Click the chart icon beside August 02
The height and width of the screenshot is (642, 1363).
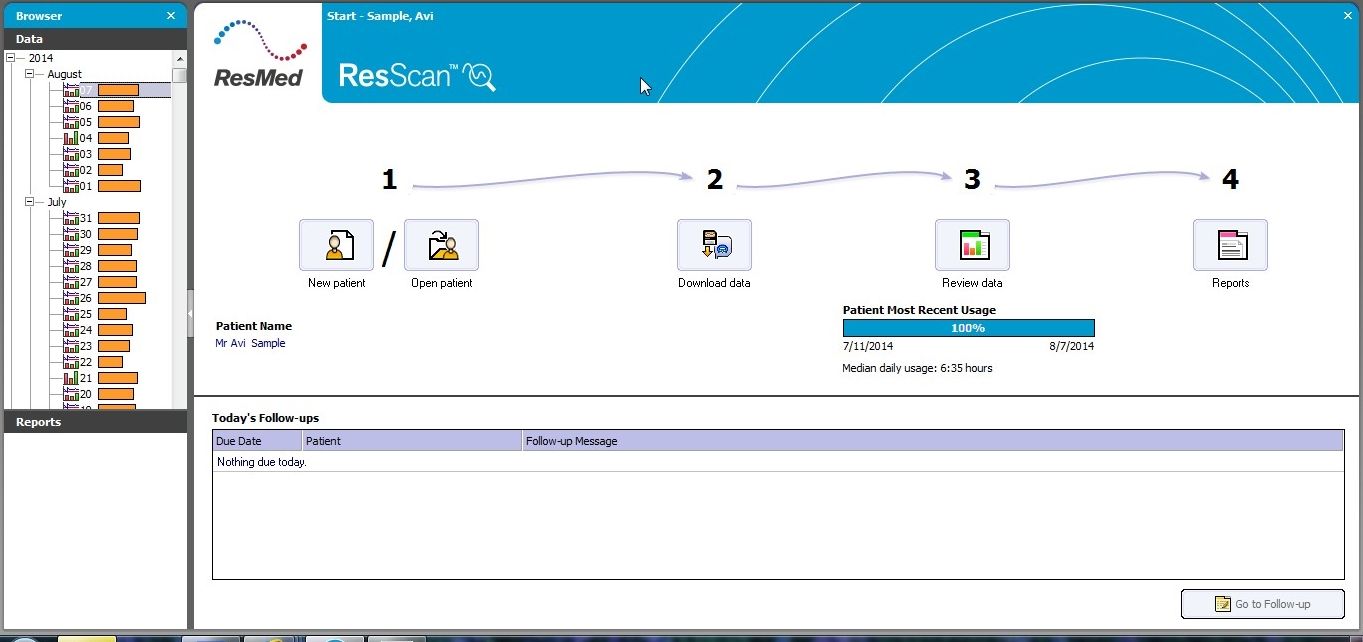pos(71,170)
